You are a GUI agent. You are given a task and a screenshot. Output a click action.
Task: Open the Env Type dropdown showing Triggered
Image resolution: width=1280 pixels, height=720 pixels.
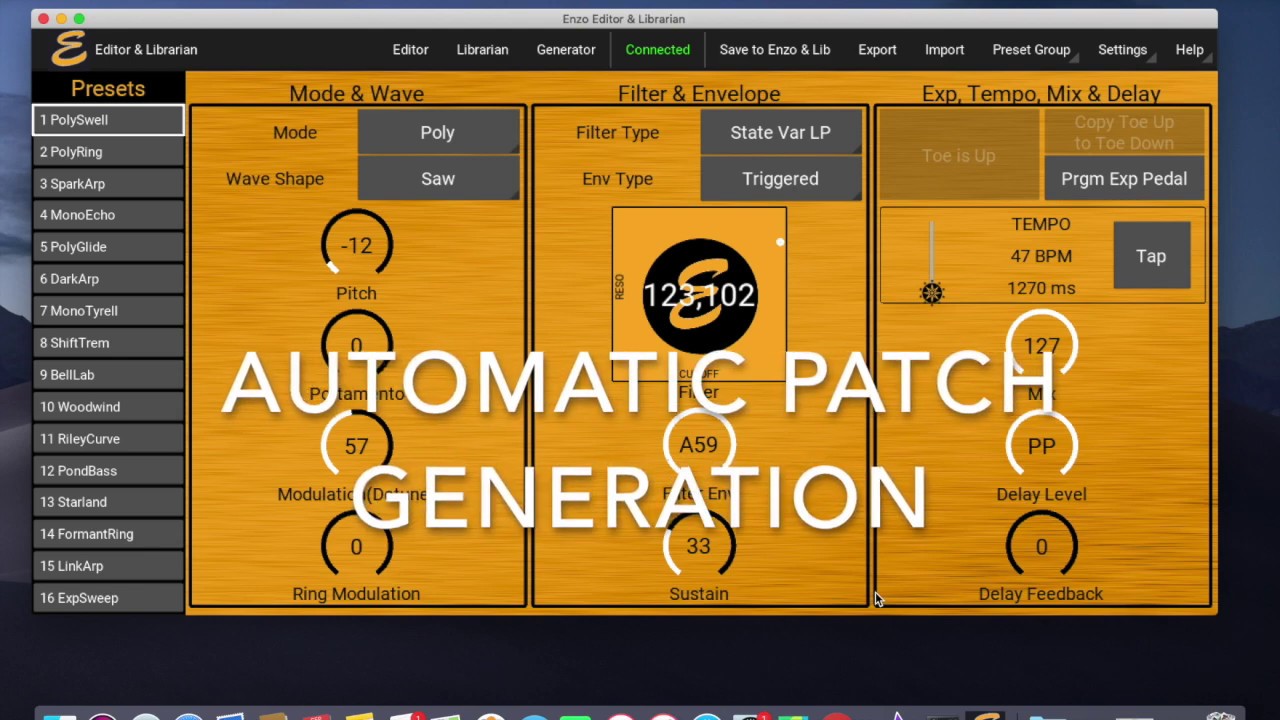click(780, 178)
